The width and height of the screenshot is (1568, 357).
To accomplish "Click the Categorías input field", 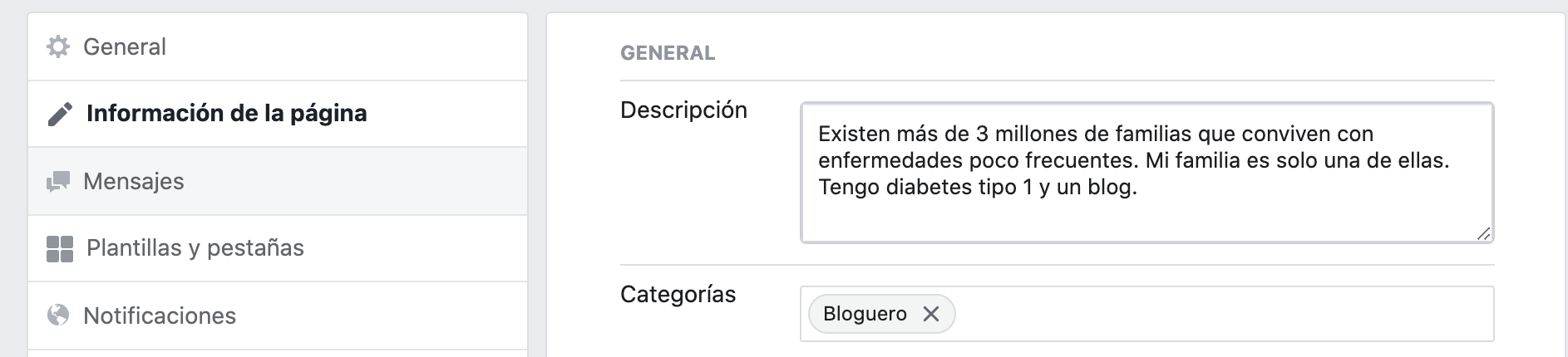I will coord(1146,314).
